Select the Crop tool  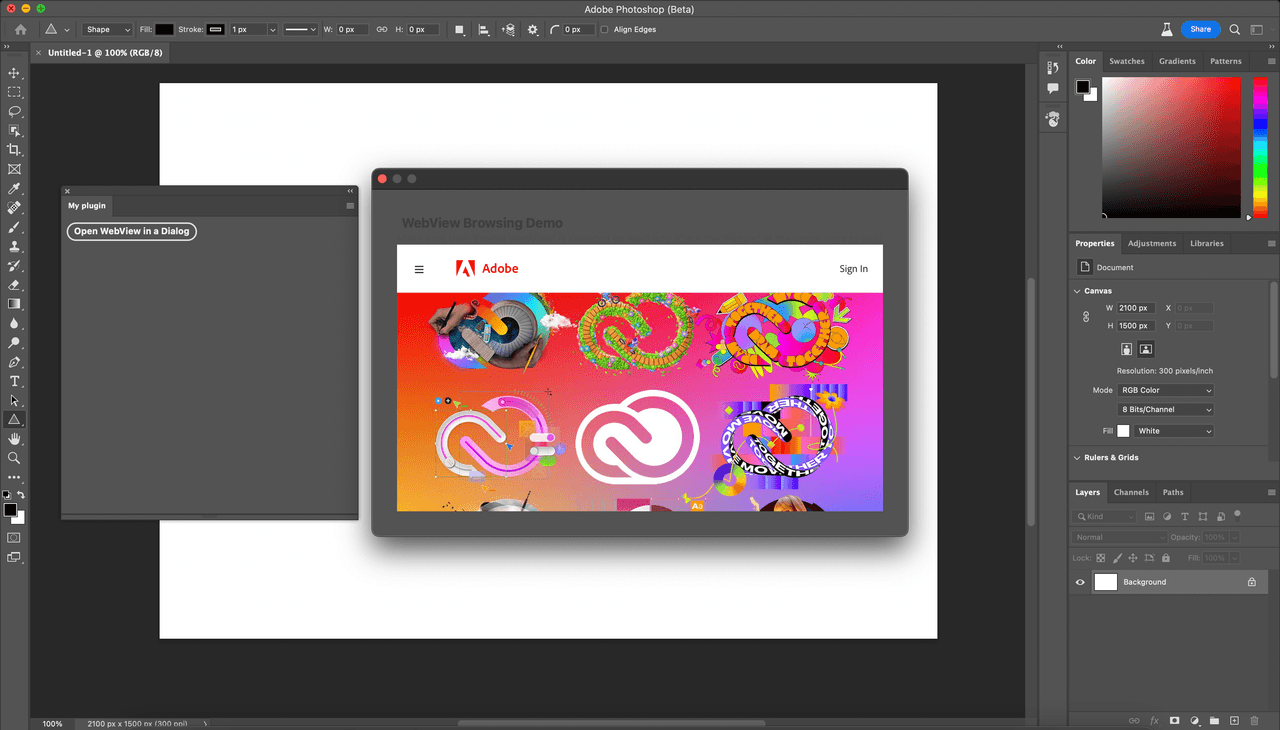click(x=14, y=150)
